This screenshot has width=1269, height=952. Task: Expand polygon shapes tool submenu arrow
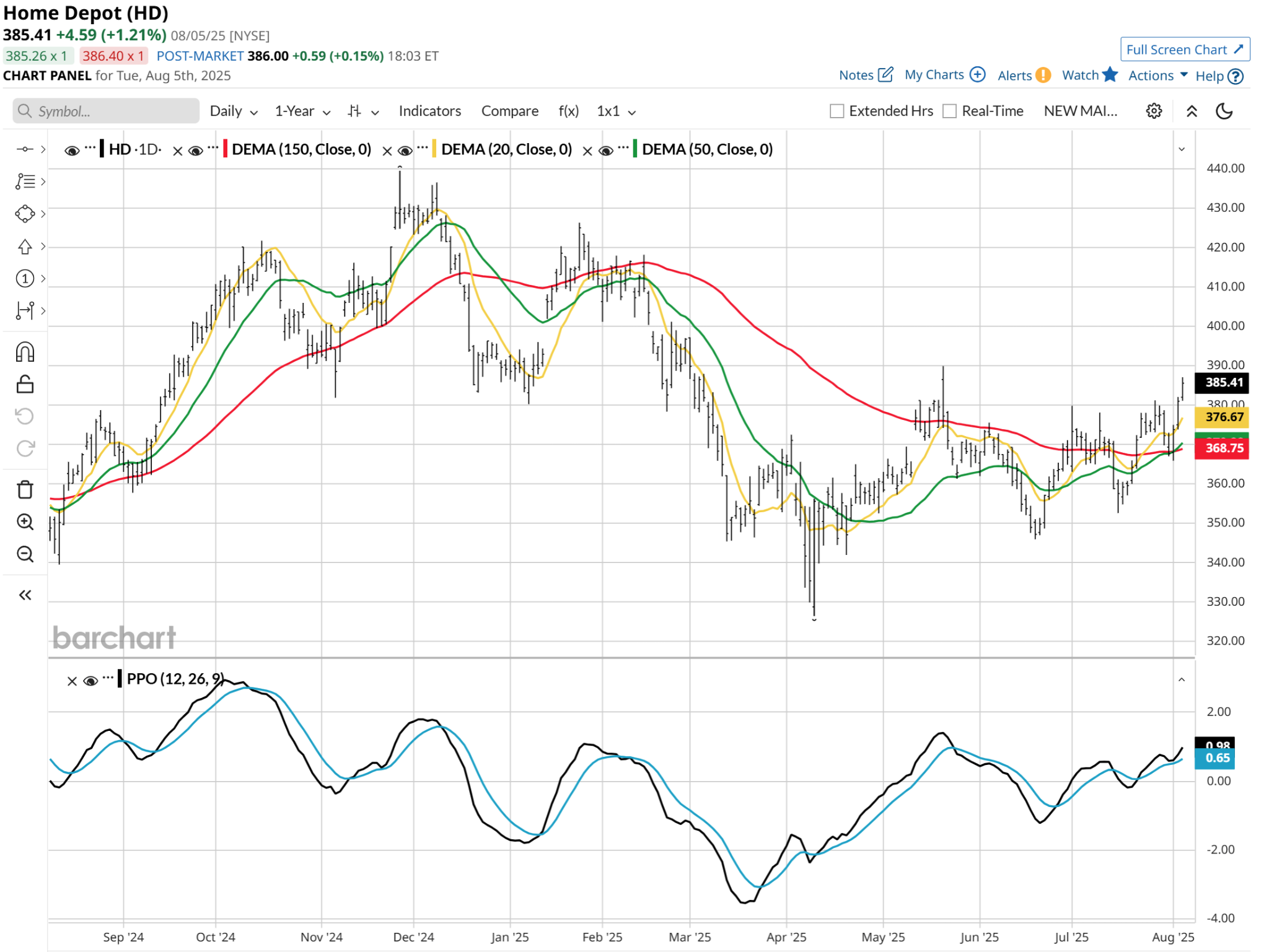pyautogui.click(x=43, y=214)
